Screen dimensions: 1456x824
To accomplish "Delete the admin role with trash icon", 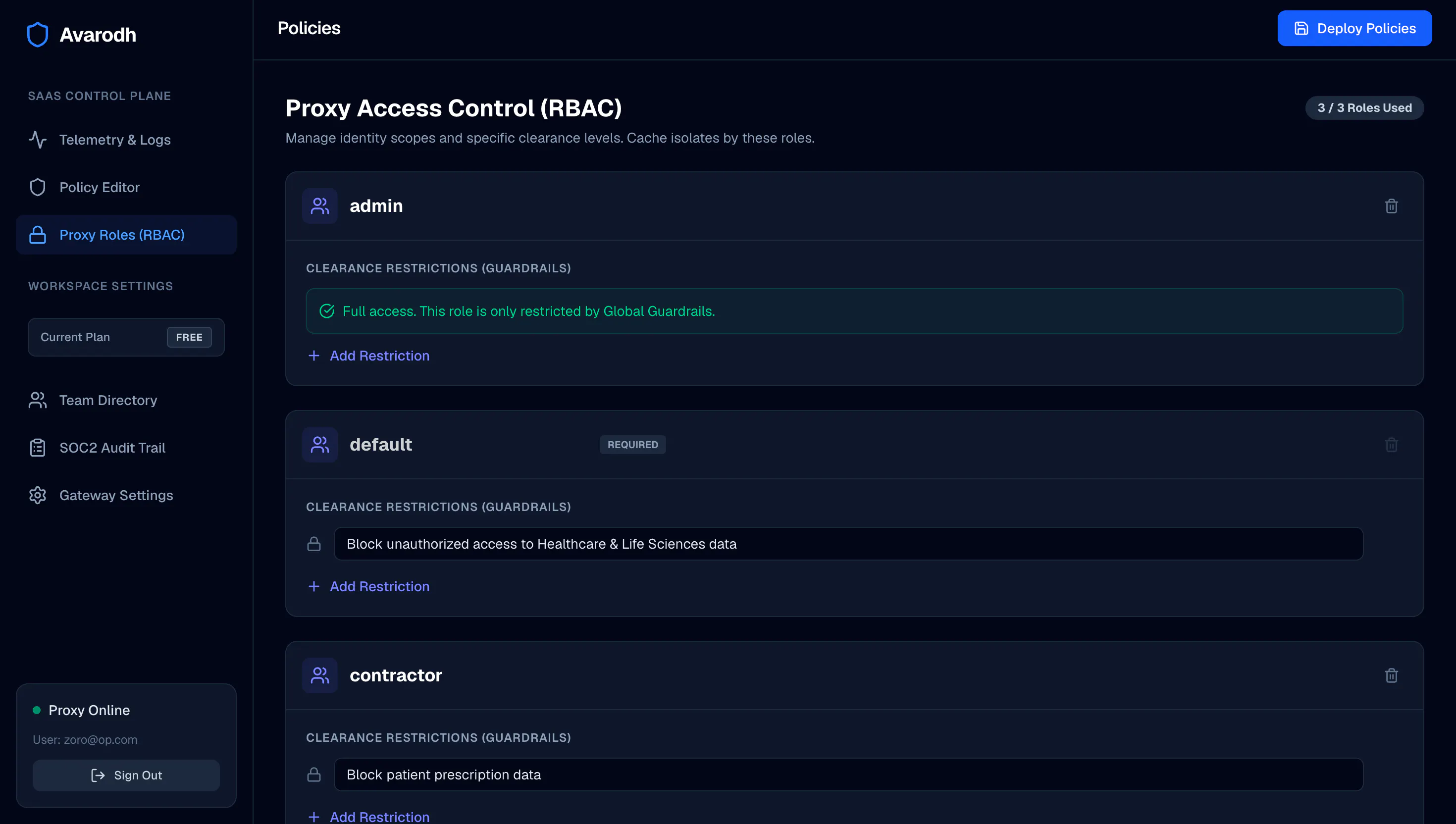I will 1391,206.
